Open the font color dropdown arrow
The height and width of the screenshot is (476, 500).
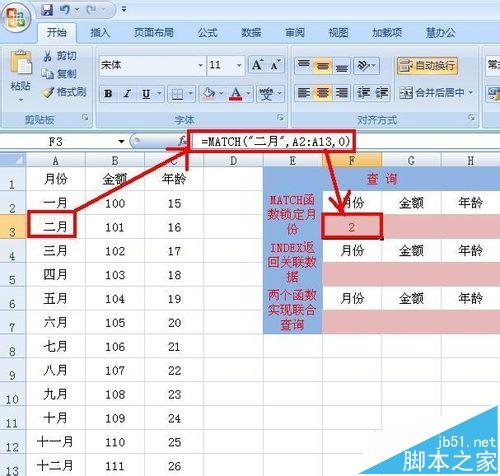click(x=249, y=94)
